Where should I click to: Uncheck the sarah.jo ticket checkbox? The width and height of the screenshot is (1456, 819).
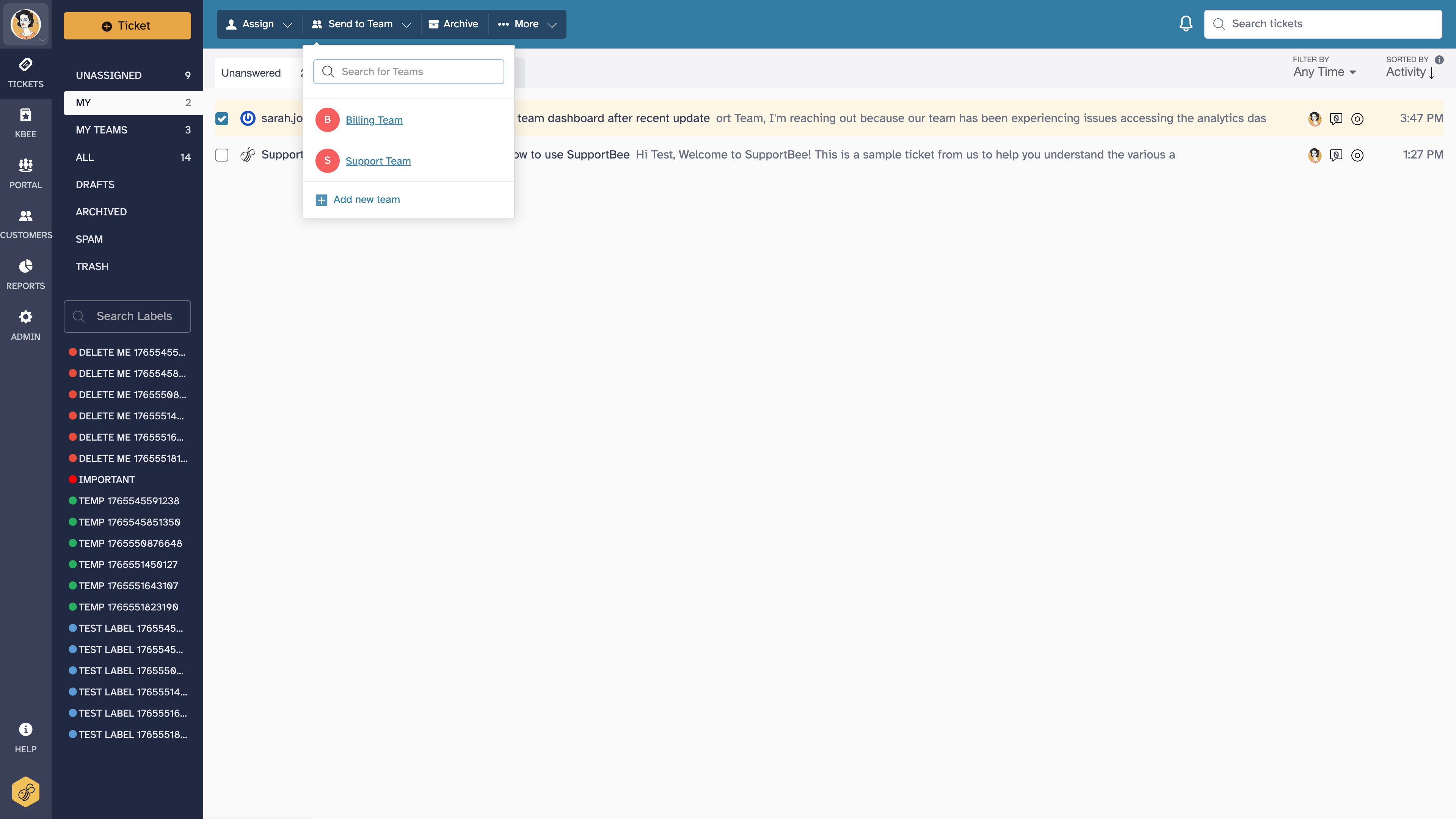221,119
